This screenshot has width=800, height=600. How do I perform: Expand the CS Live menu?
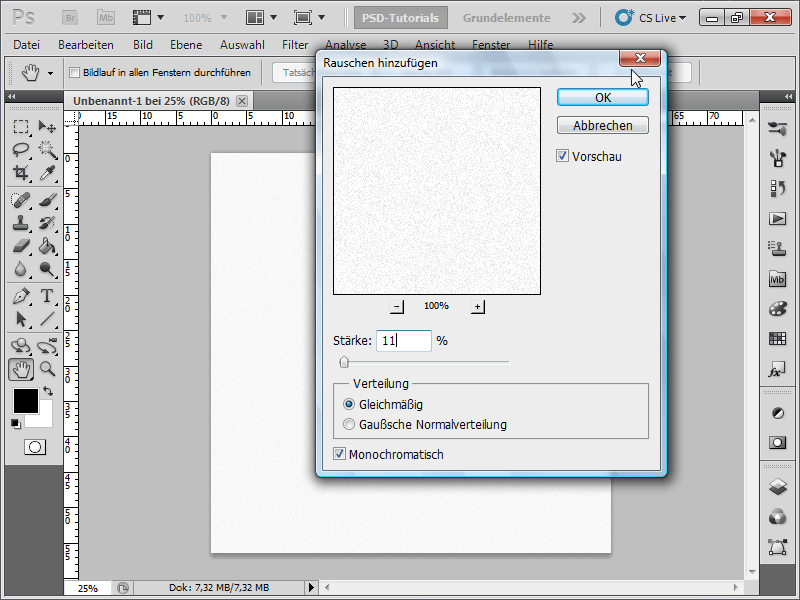(x=651, y=18)
